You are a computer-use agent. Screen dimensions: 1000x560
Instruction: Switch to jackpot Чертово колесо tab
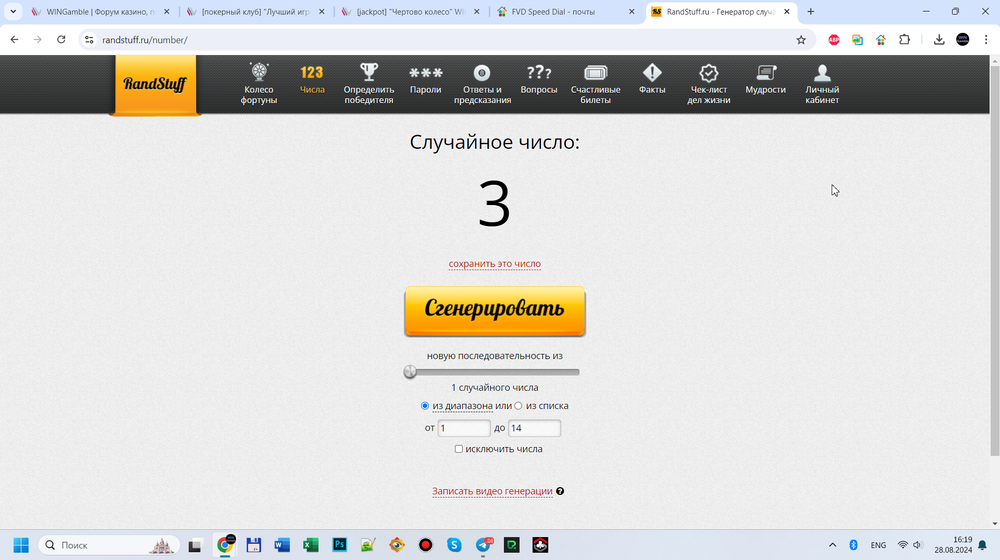[411, 11]
